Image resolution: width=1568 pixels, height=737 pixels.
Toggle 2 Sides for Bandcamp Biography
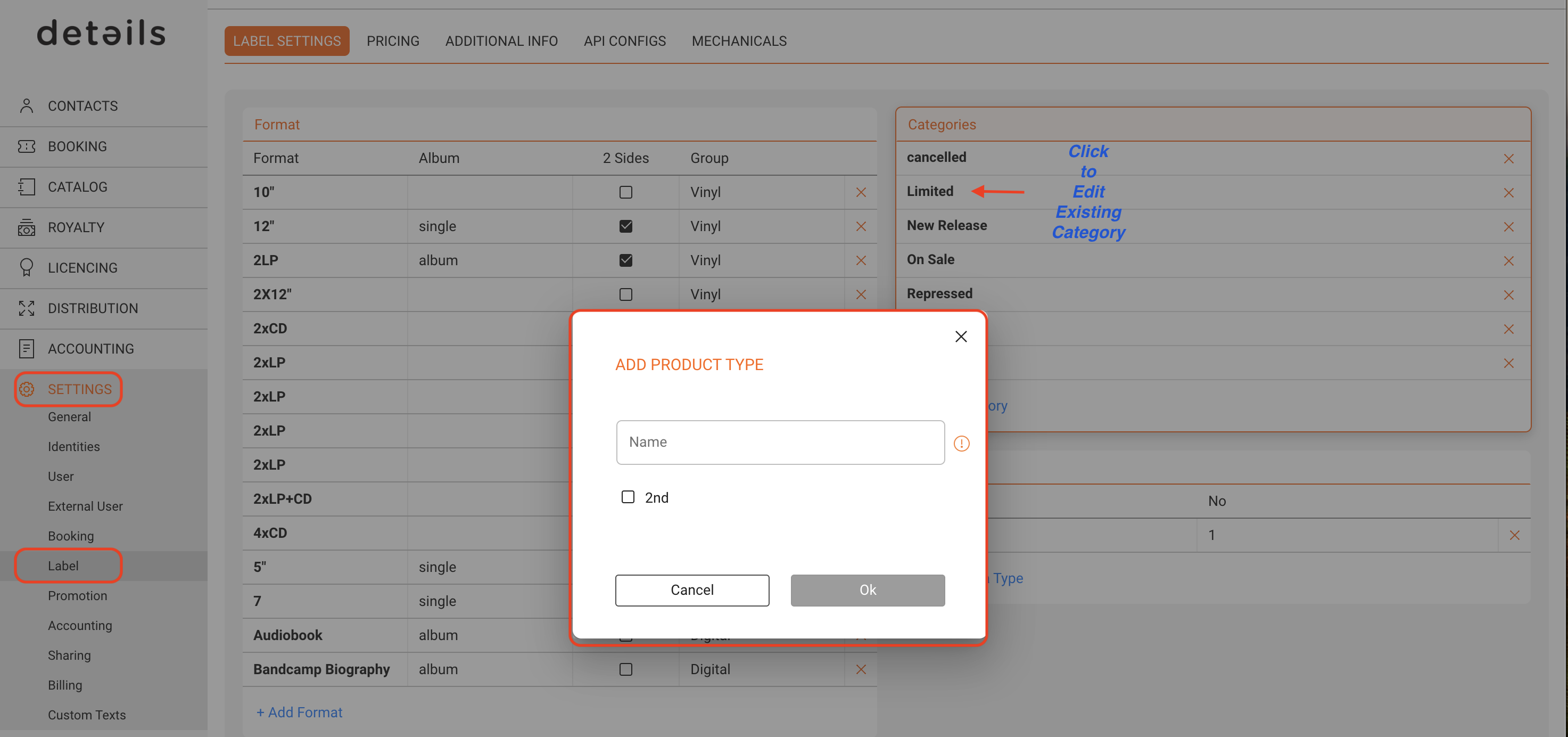pyautogui.click(x=626, y=669)
